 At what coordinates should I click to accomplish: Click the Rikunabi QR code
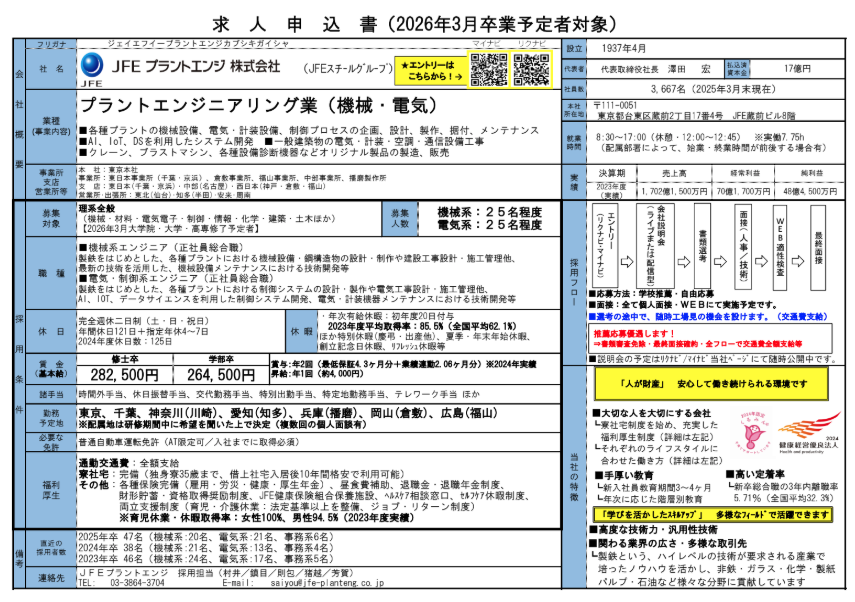point(531,69)
